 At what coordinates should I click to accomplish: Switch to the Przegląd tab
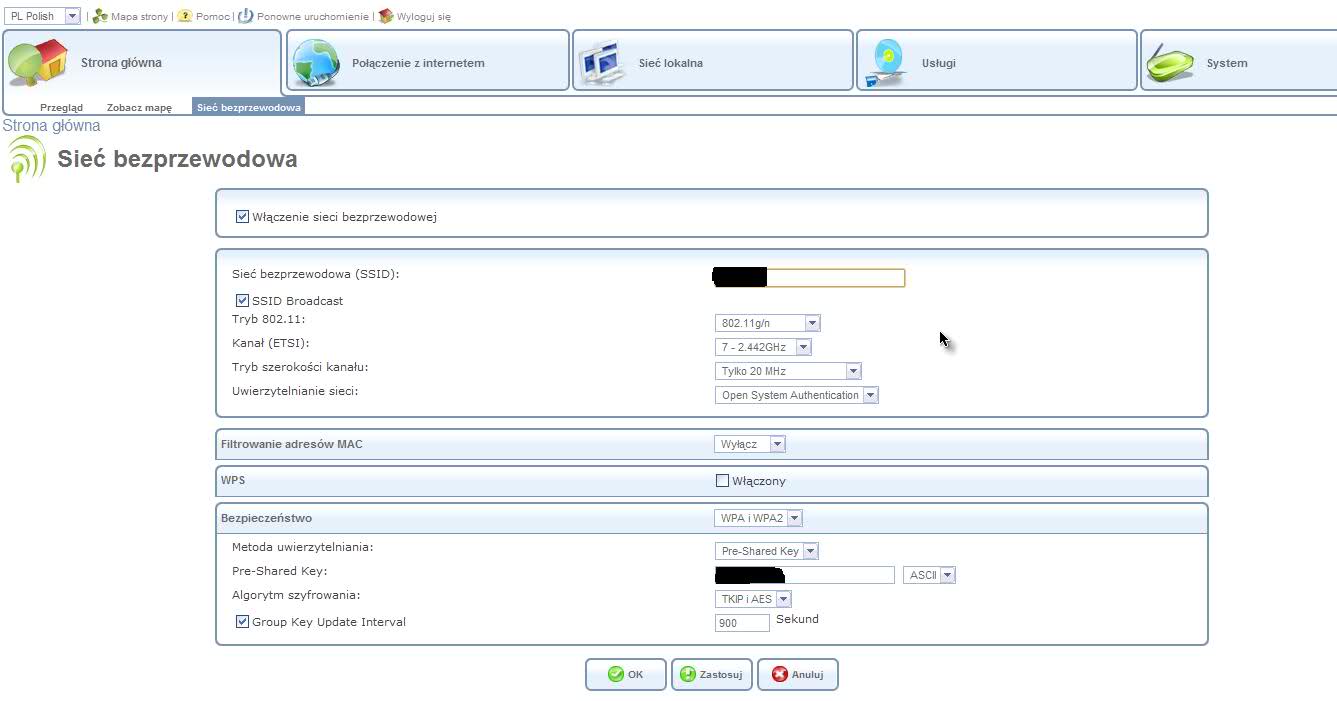pos(61,107)
